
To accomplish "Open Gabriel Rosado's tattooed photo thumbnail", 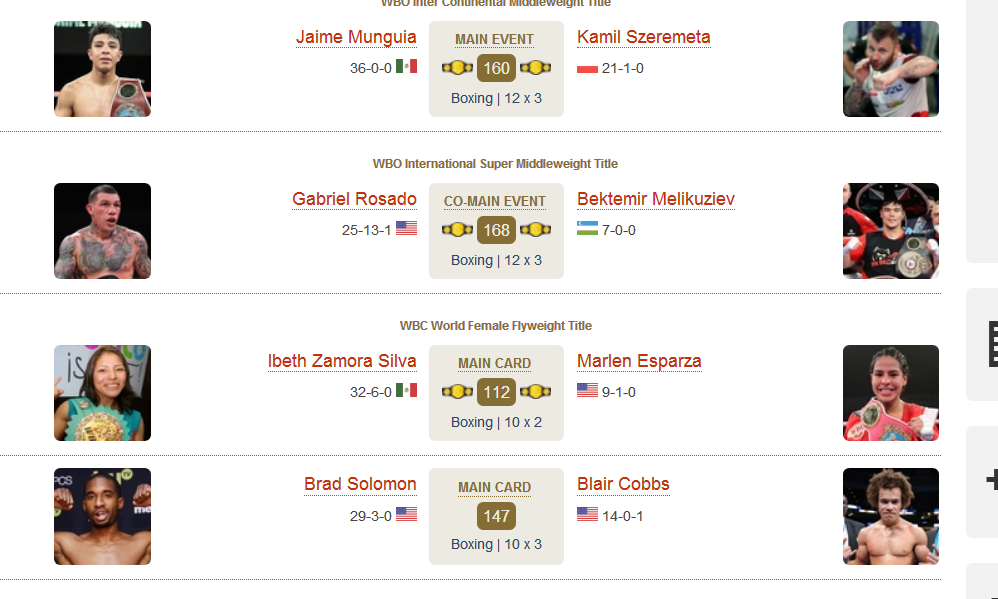I will click(x=102, y=231).
